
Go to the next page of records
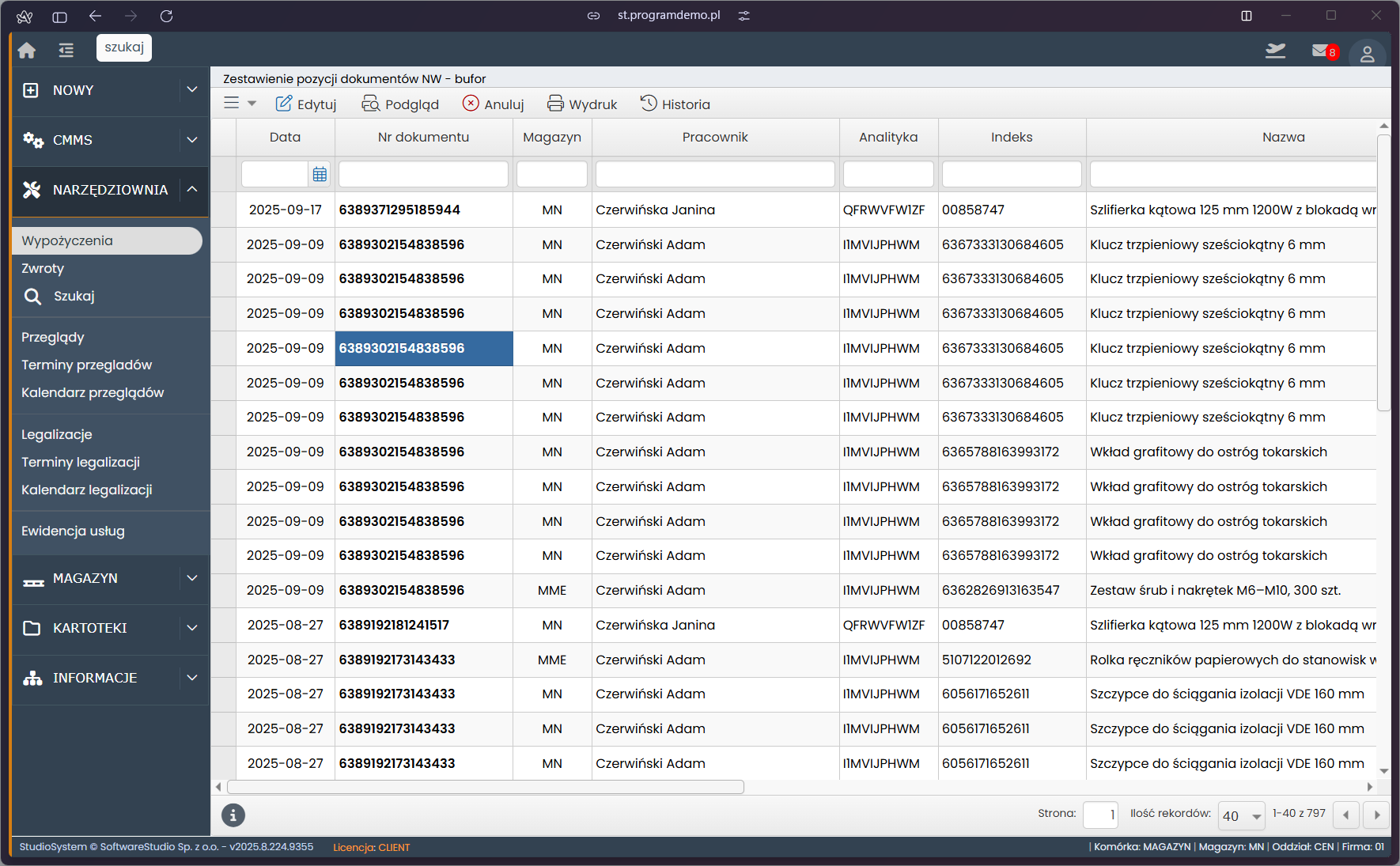click(x=1377, y=815)
